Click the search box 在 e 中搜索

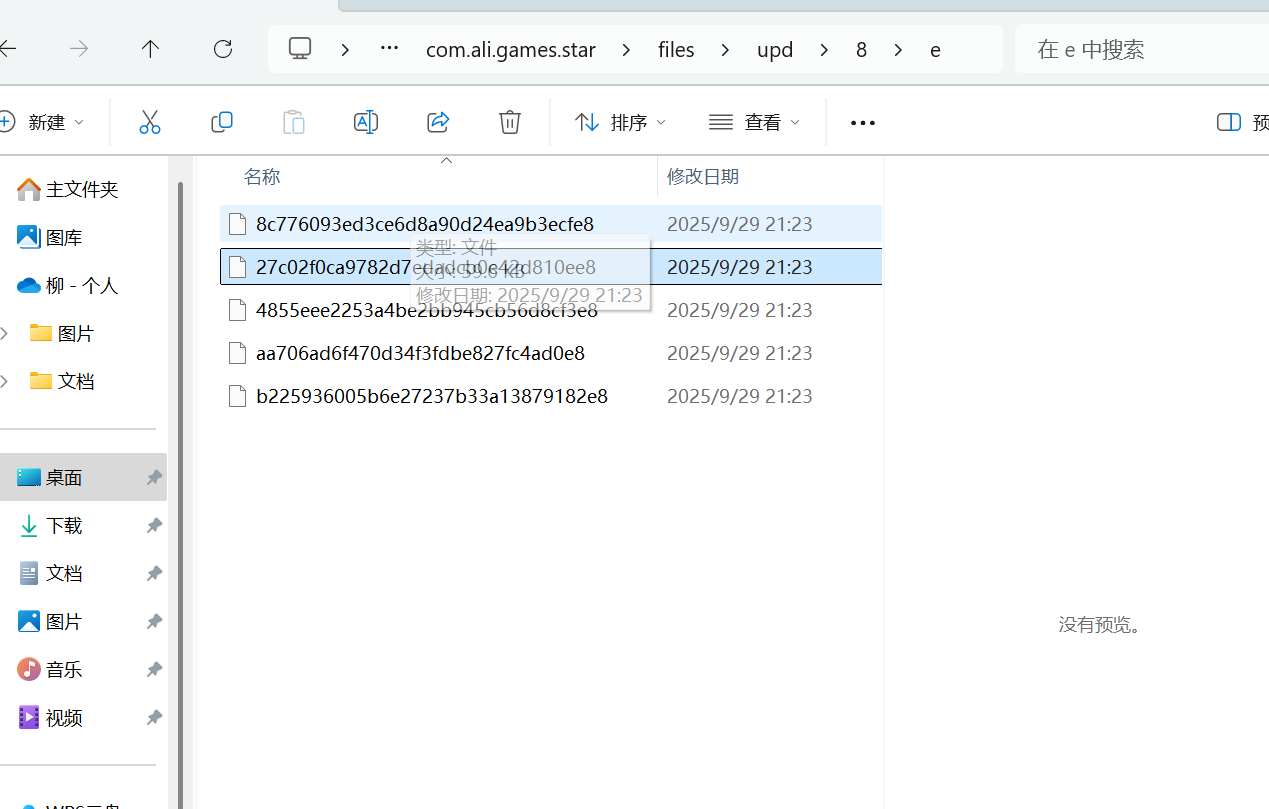(x=1140, y=49)
